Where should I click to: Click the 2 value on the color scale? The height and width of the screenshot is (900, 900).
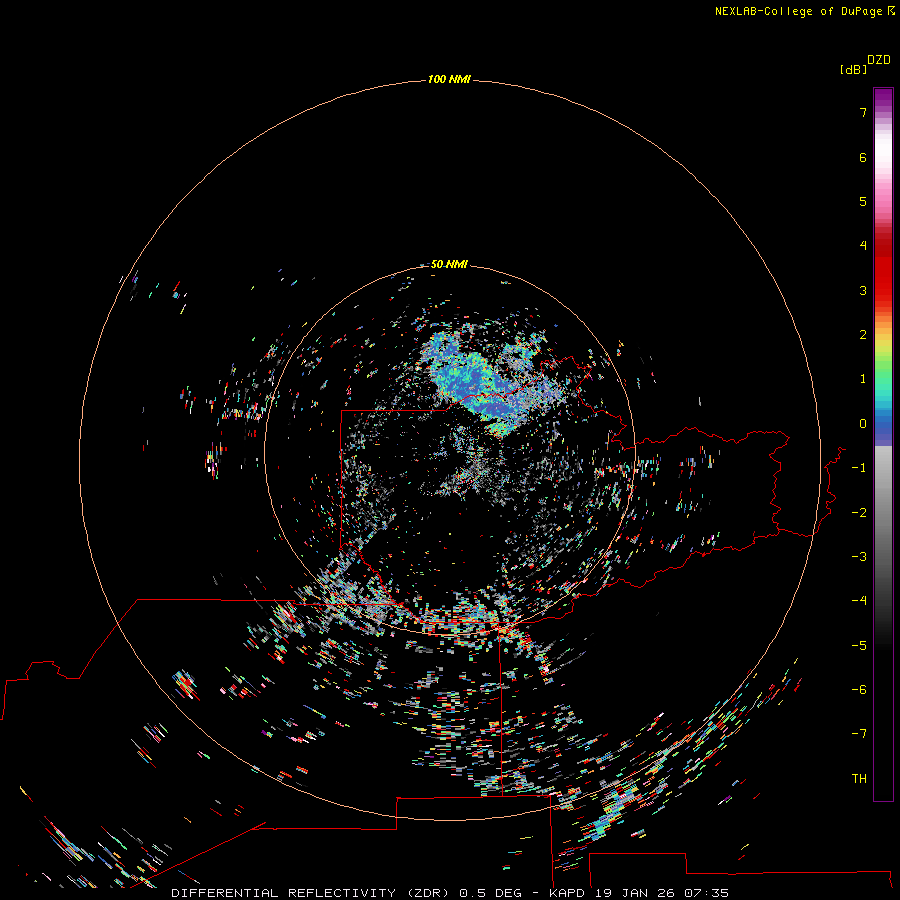coord(863,335)
